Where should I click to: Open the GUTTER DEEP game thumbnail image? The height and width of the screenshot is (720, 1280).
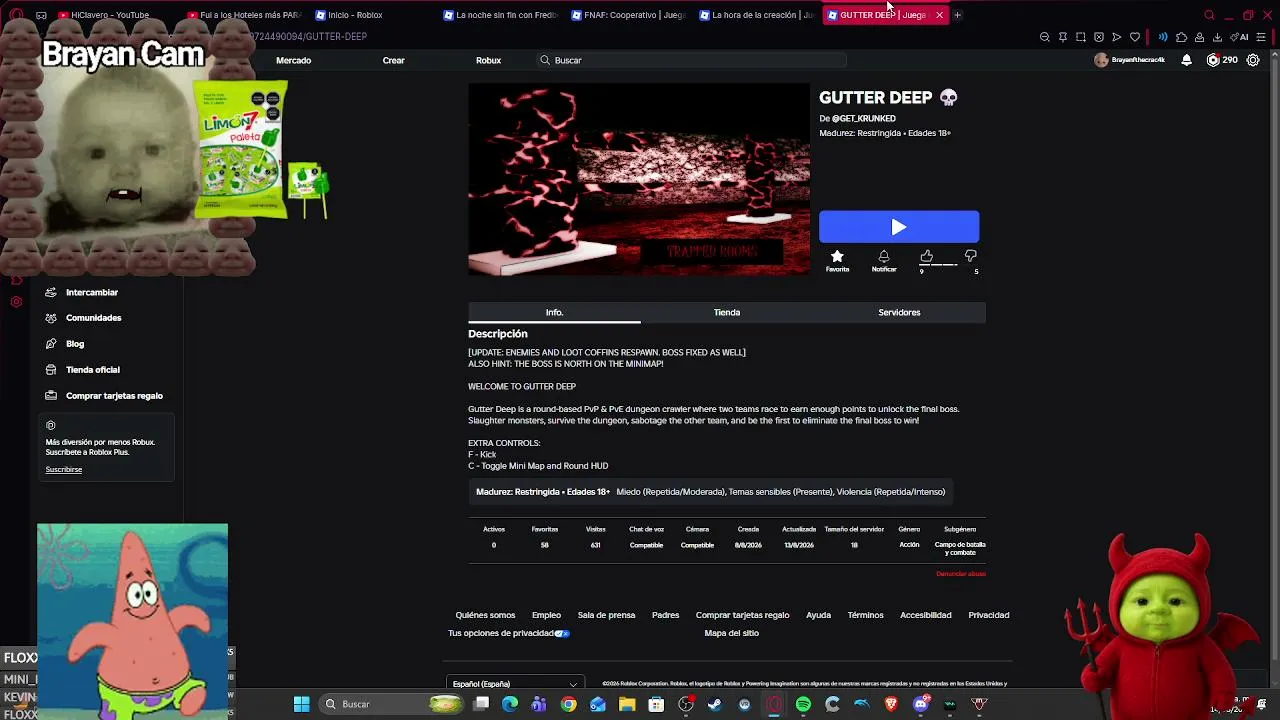(639, 179)
